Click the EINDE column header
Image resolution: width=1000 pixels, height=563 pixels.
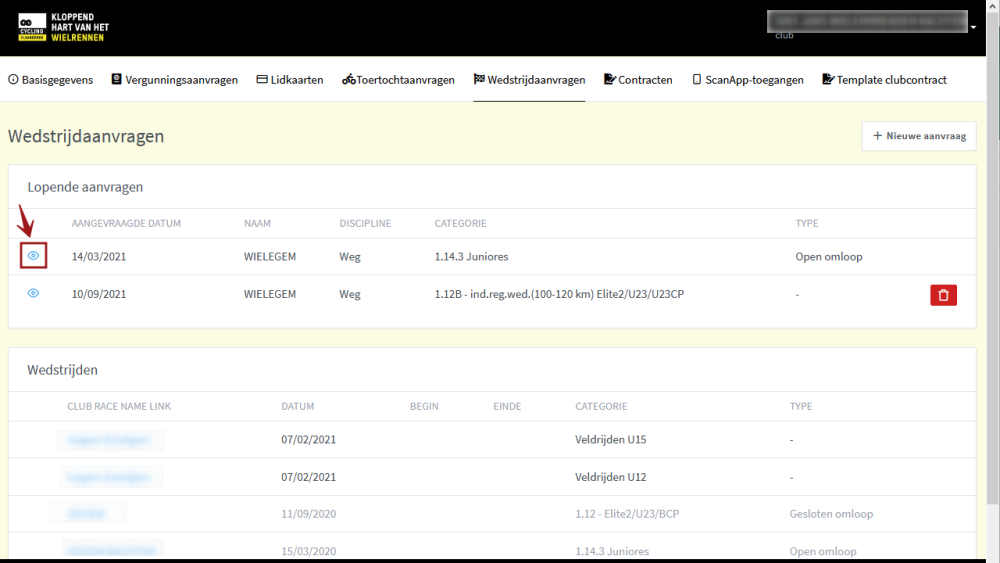(x=506, y=406)
